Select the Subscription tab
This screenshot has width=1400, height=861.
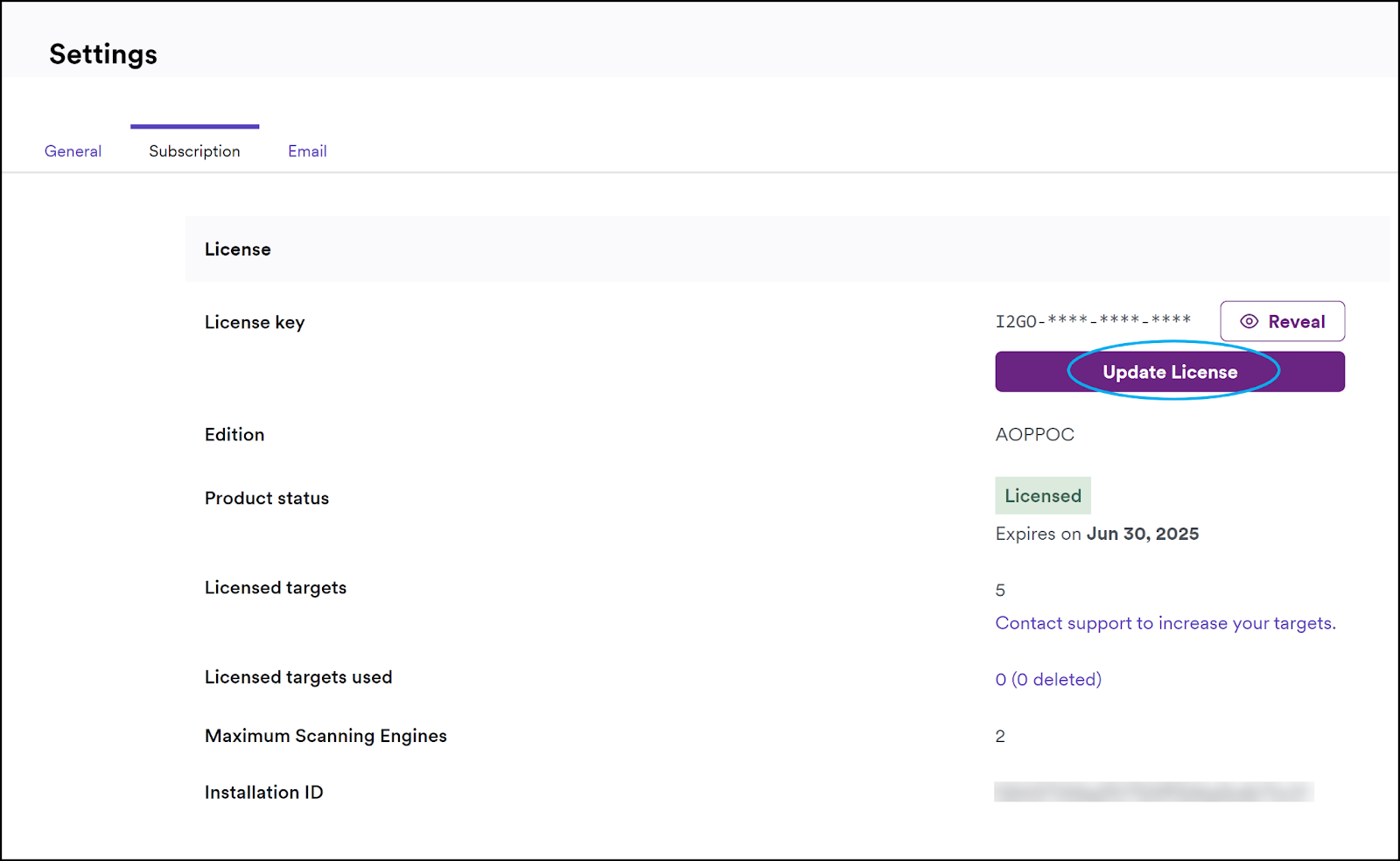(194, 151)
